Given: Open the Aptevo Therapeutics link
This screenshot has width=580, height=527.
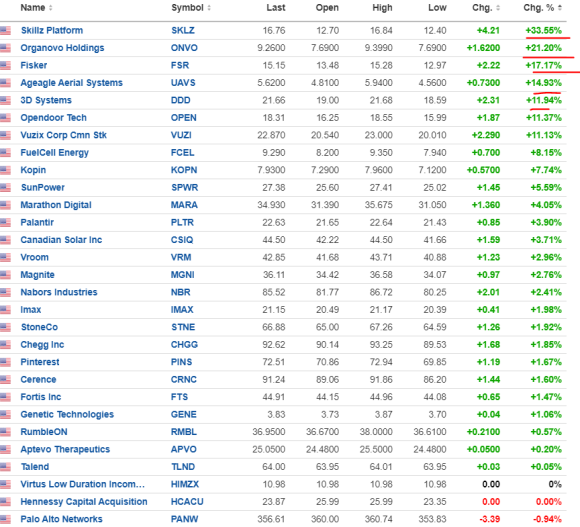Looking at the screenshot, I should click(x=65, y=449).
